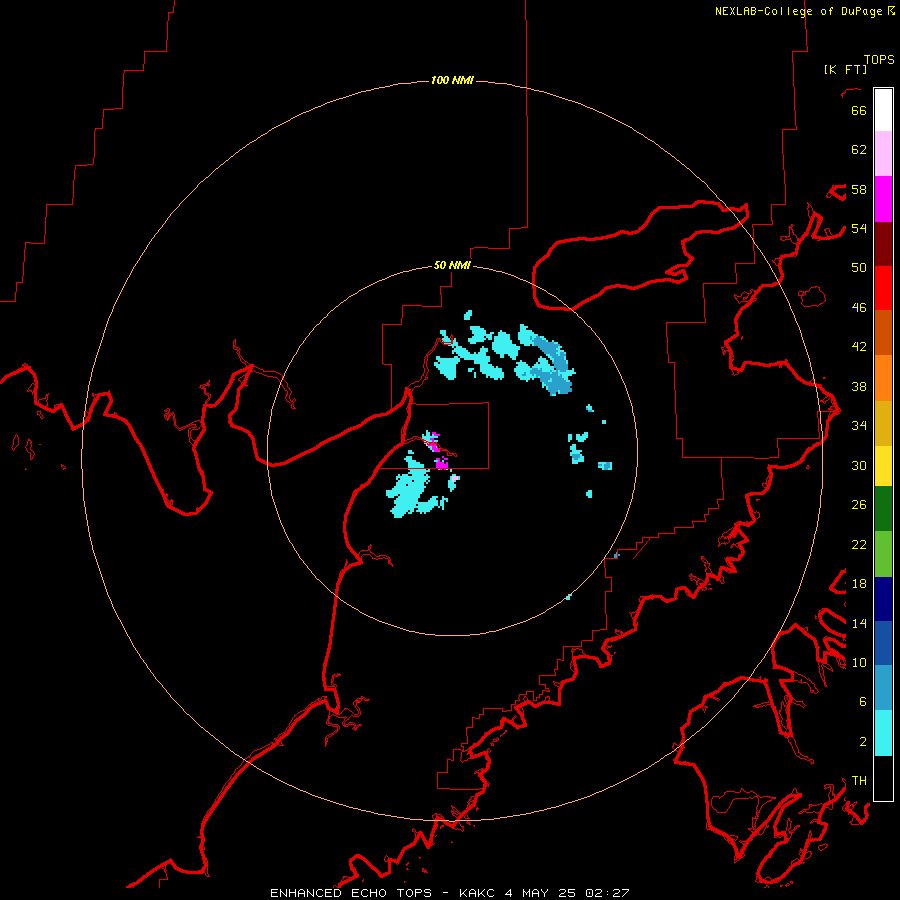900x900 pixels.
Task: Click the light orange swatch in the legend
Action: coord(883,378)
